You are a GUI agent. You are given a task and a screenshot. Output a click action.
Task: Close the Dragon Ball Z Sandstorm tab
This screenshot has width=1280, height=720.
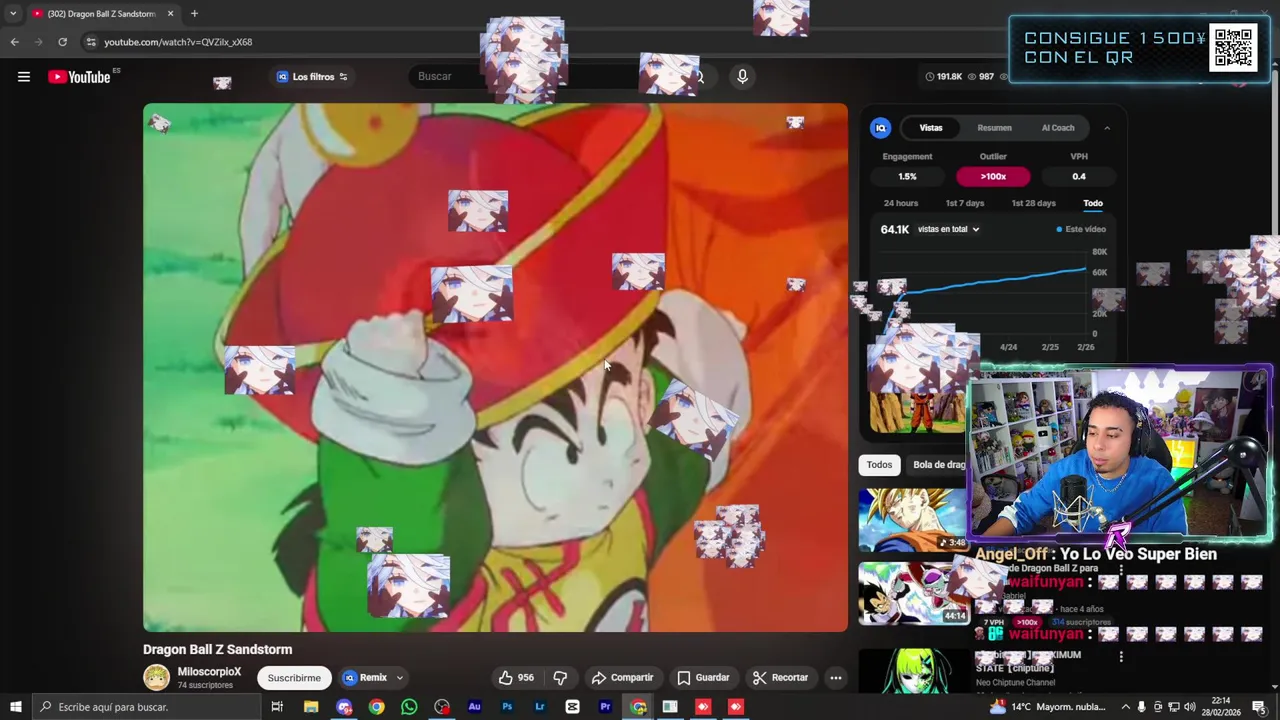point(170,13)
